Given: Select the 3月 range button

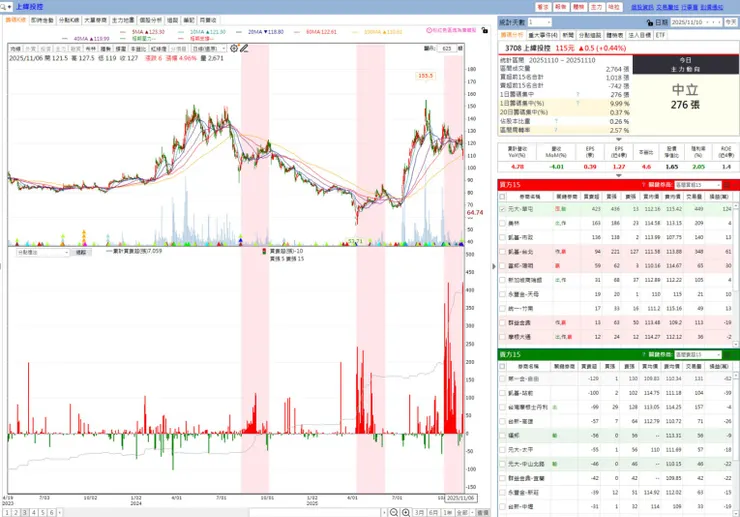Looking at the screenshot, I should 419,512.
